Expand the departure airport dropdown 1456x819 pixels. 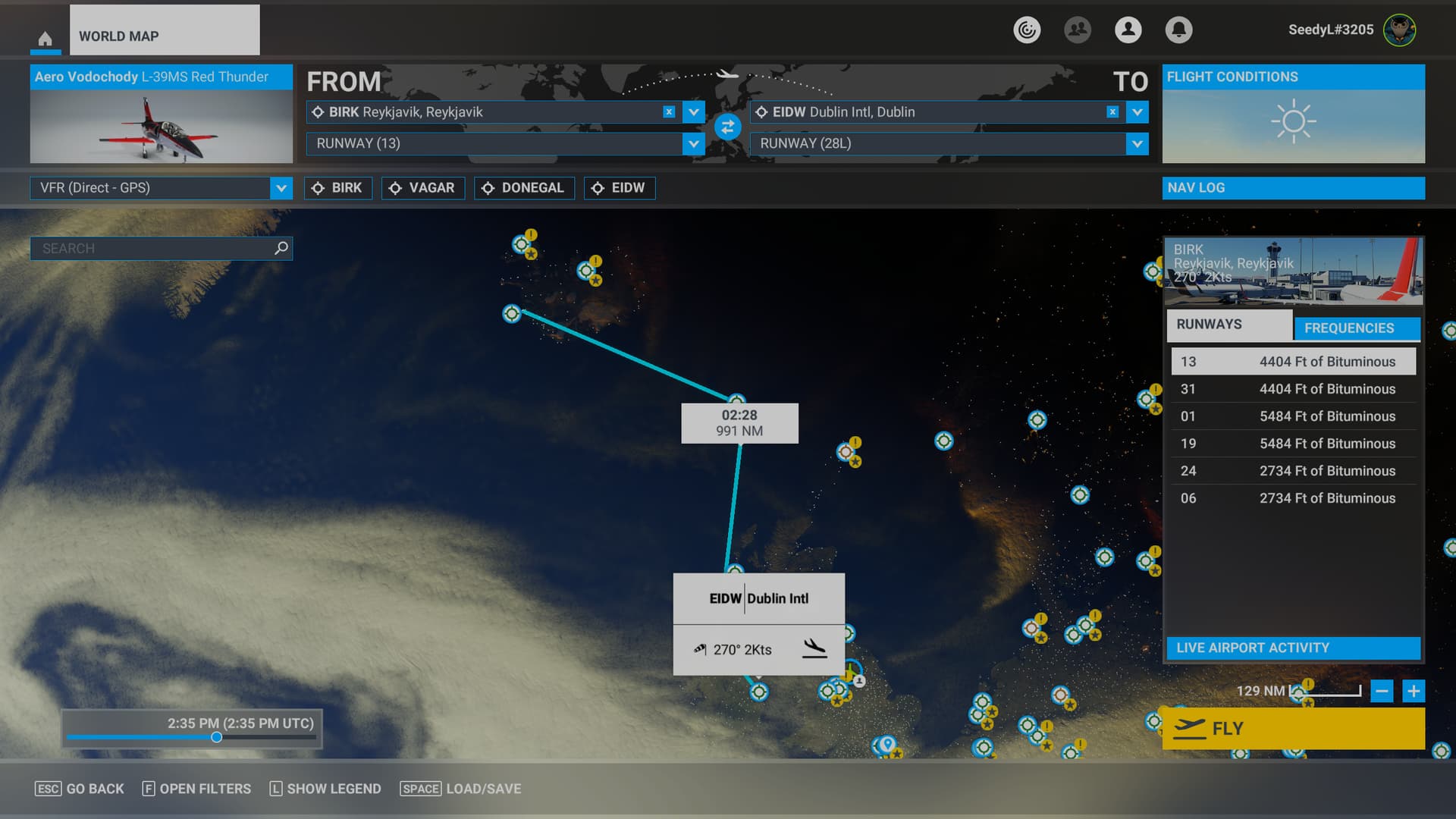694,112
